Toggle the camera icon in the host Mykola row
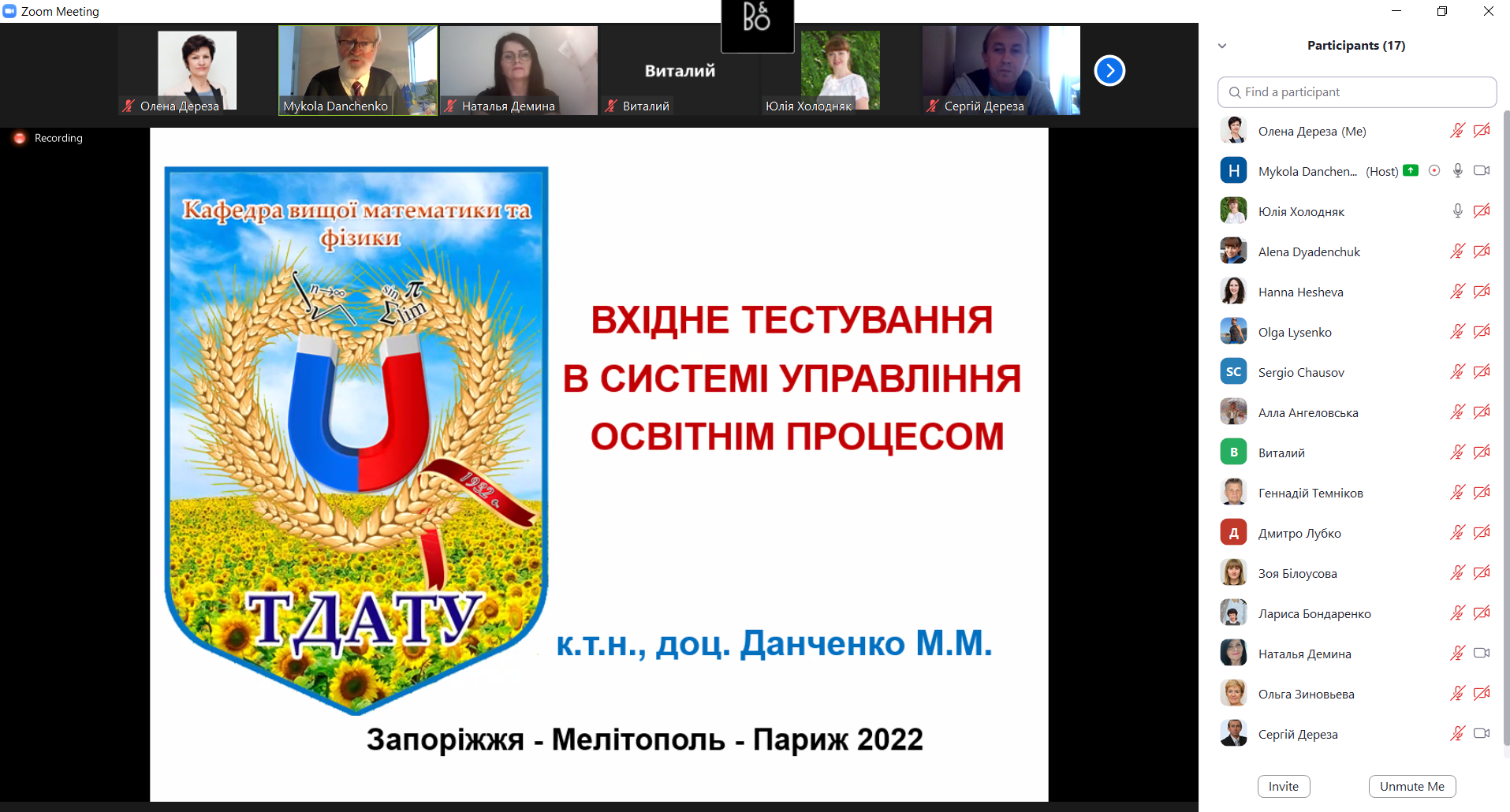 (1482, 171)
